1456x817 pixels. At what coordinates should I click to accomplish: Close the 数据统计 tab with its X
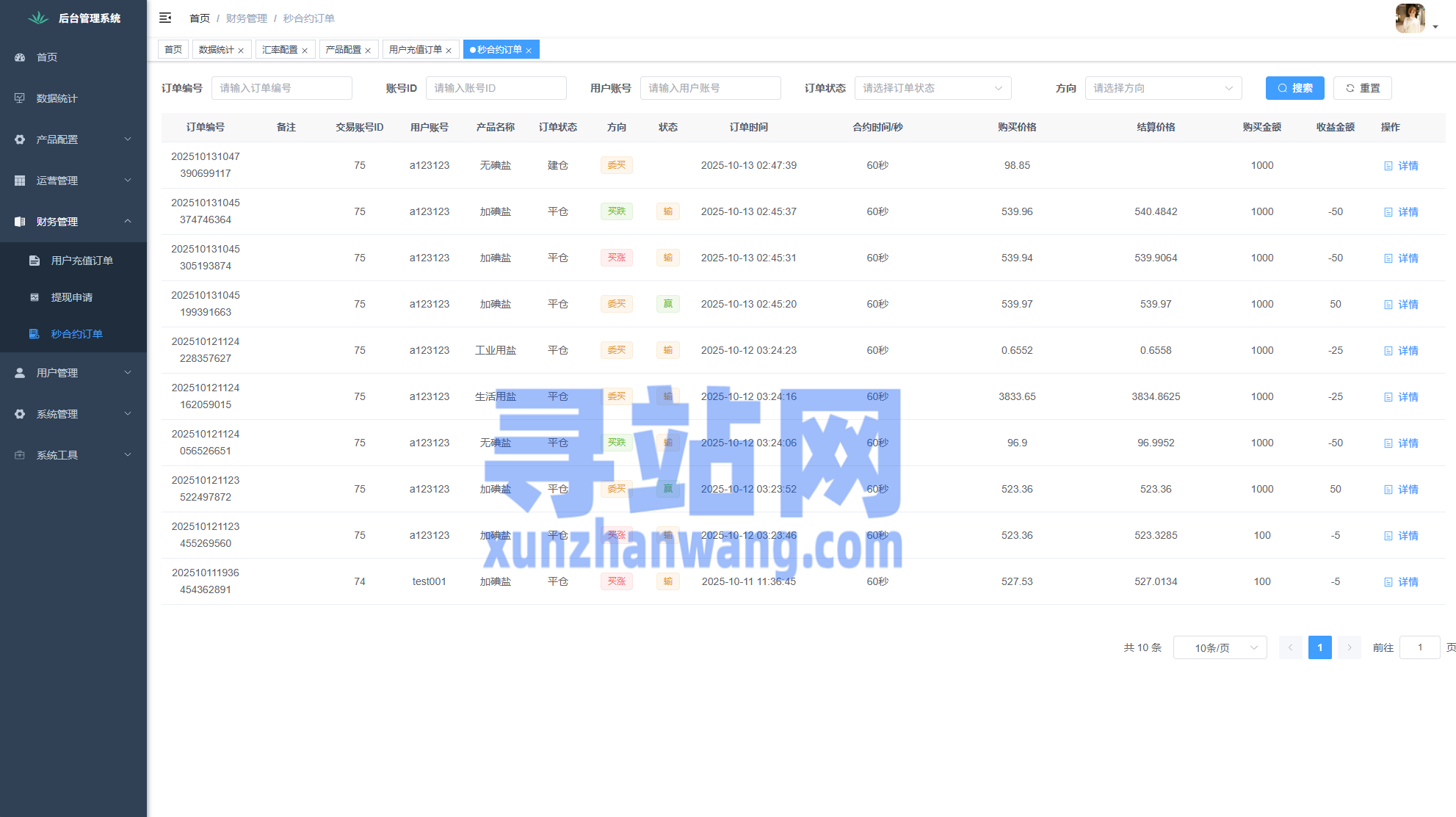pos(241,51)
